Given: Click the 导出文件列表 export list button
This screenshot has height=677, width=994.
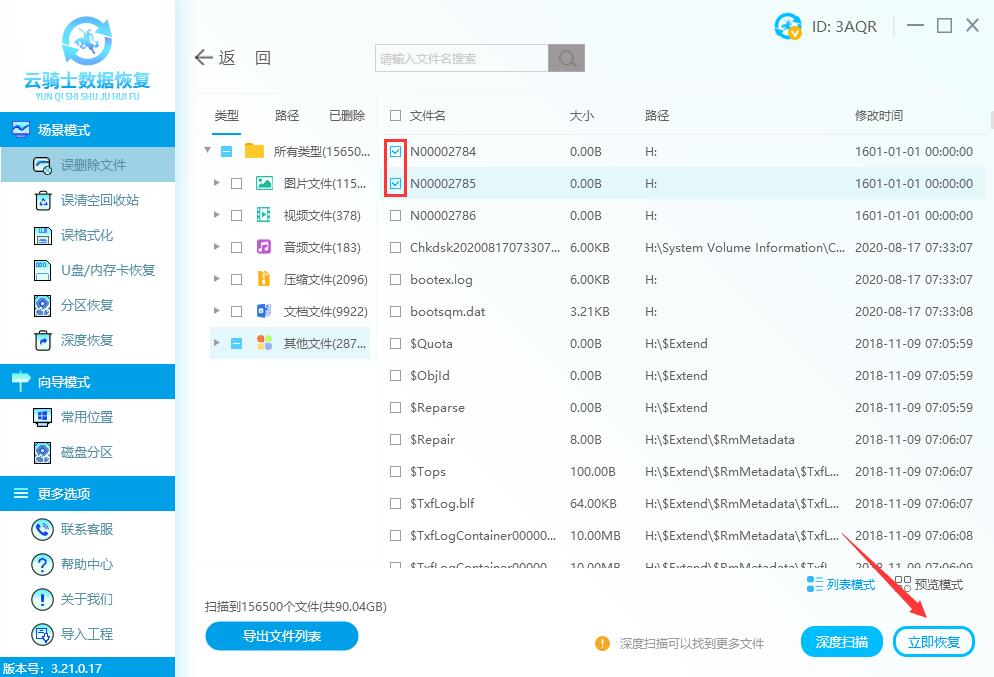Looking at the screenshot, I should pyautogui.click(x=281, y=636).
